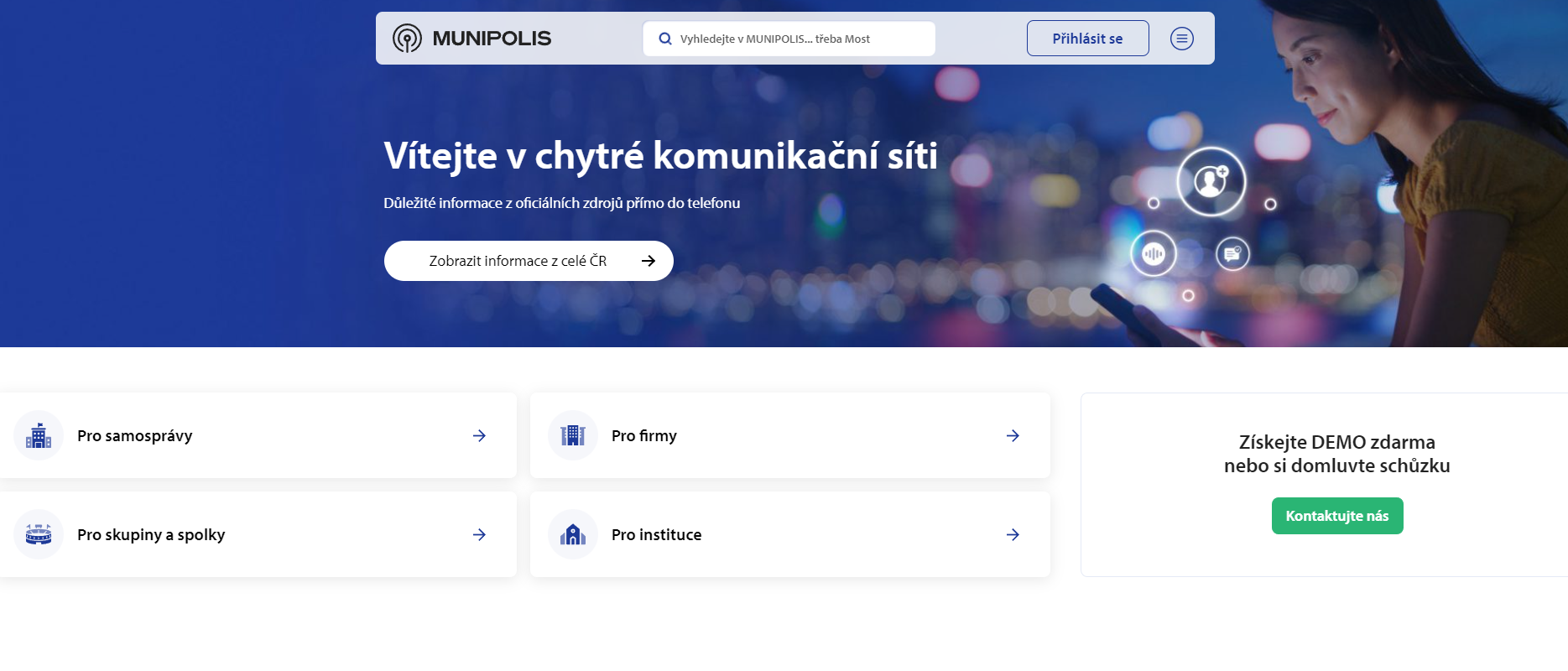The image size is (1568, 671).
Task: Click the MUNIPOLIS wordmark text
Action: click(x=492, y=39)
